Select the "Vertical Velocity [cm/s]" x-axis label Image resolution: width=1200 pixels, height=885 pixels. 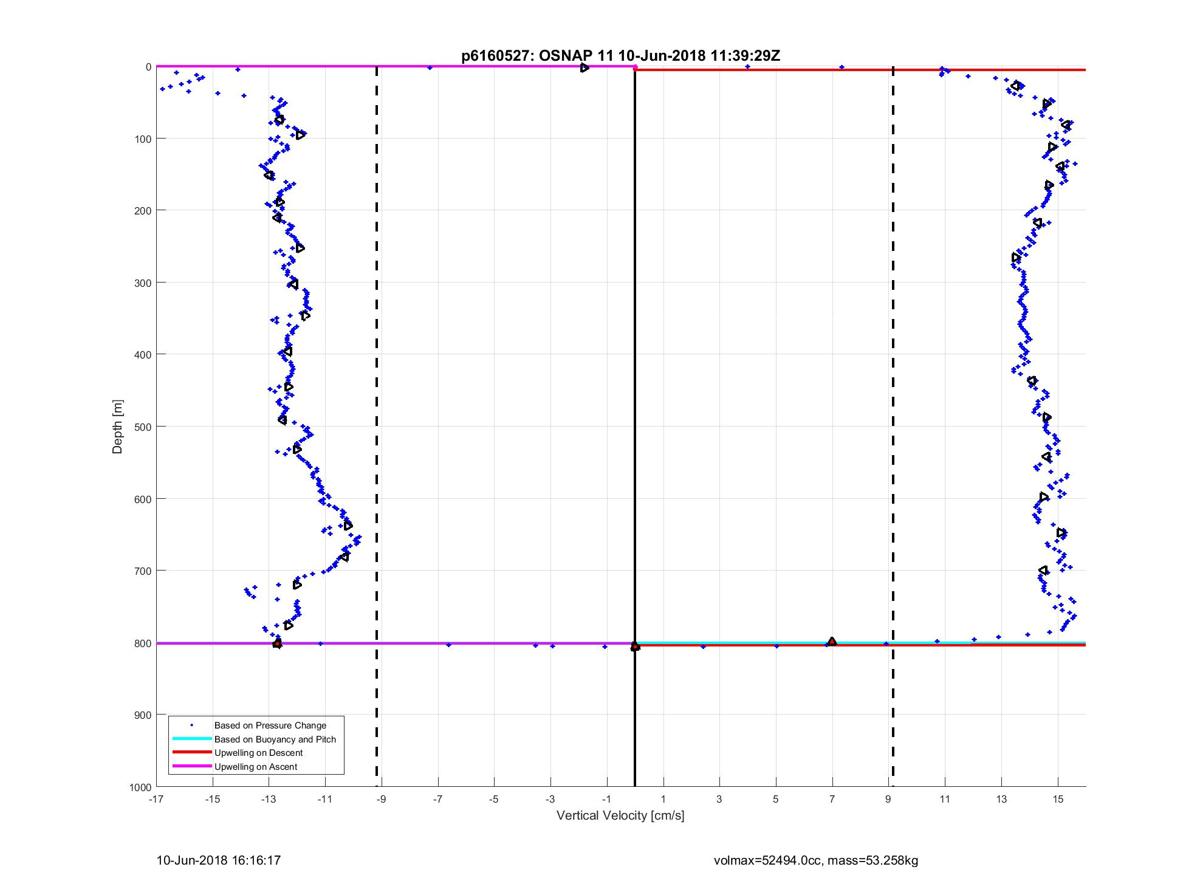(x=620, y=816)
